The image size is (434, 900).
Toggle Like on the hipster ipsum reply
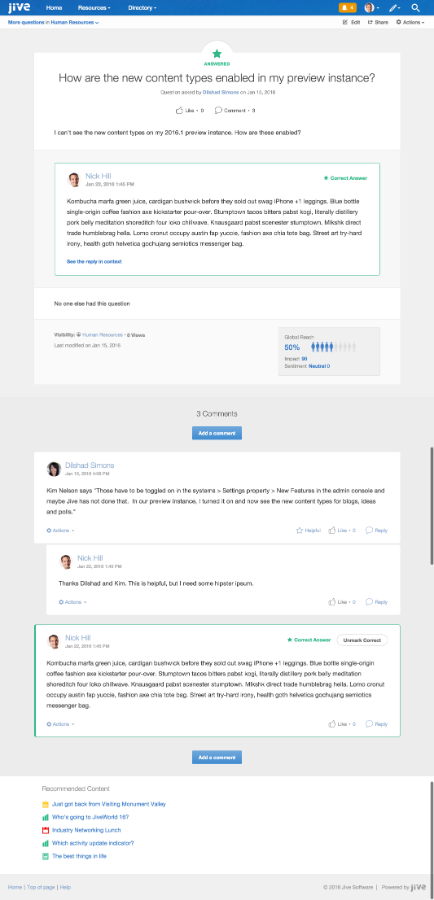click(x=332, y=602)
